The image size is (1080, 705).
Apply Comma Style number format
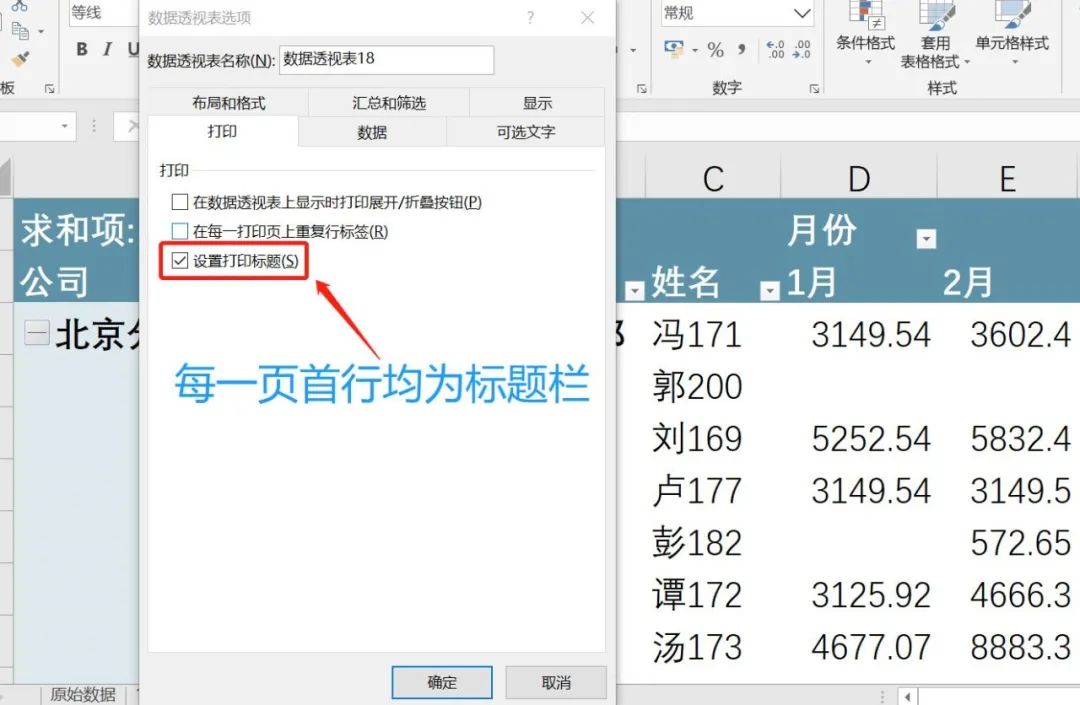click(742, 50)
